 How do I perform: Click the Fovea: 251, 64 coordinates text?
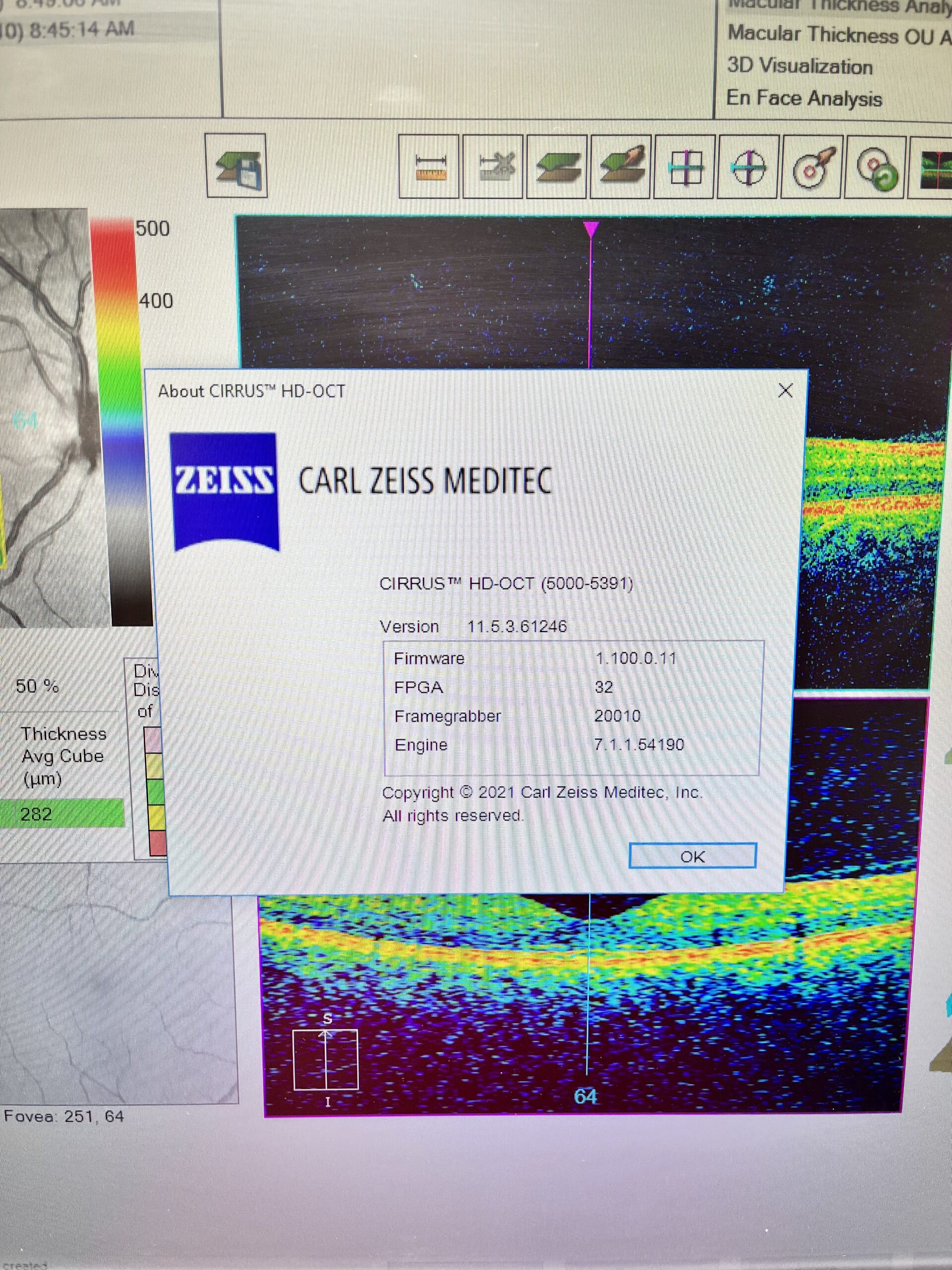[x=63, y=1116]
